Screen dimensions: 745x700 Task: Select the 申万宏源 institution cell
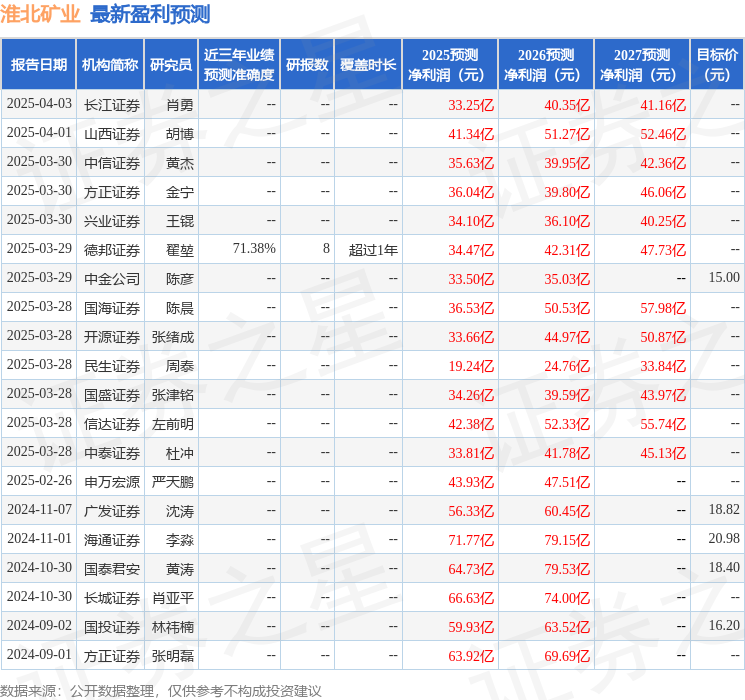point(112,482)
